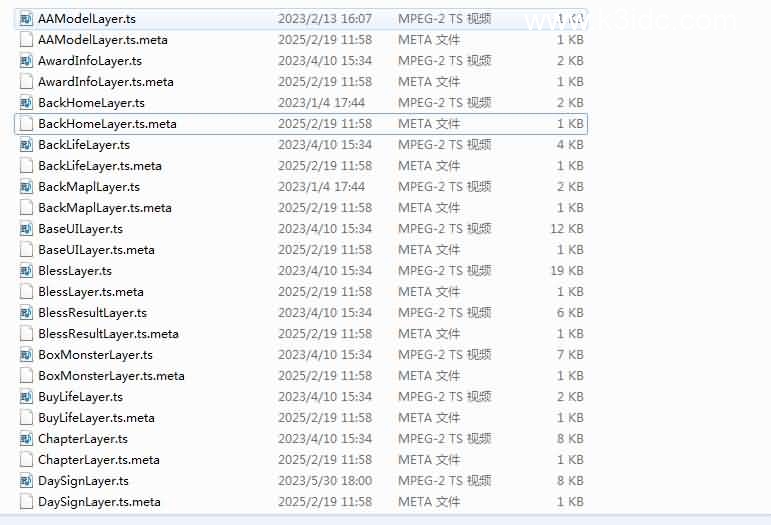Click the DaySignLayer.ts file icon

pos(27,481)
